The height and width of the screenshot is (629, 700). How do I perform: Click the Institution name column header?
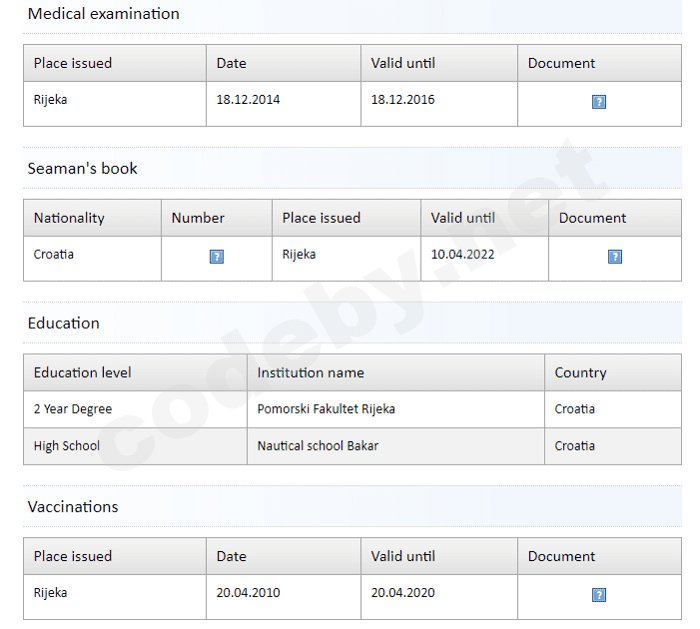coord(311,373)
